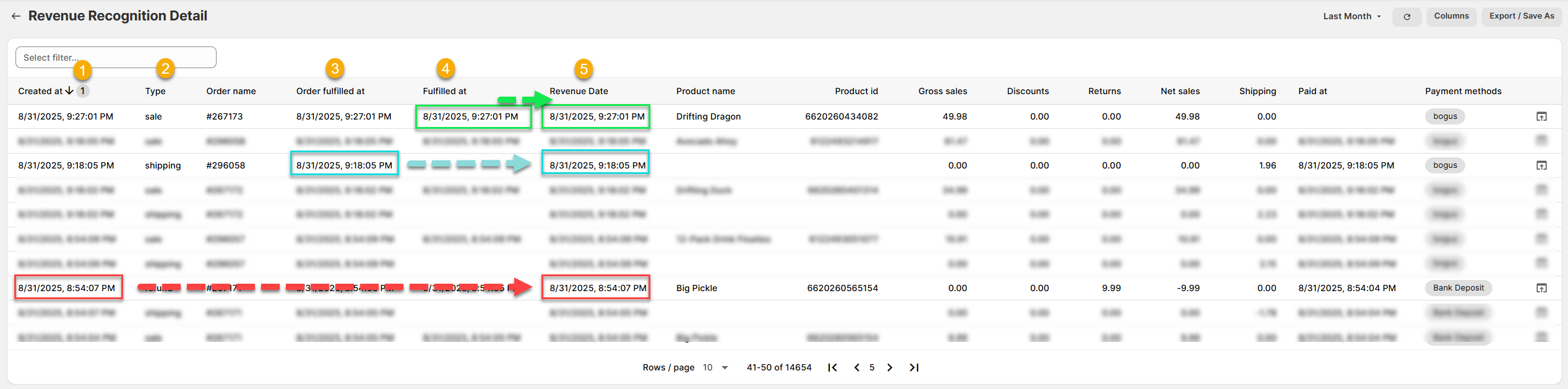
Task: Click the Columns button
Action: coord(1451,16)
